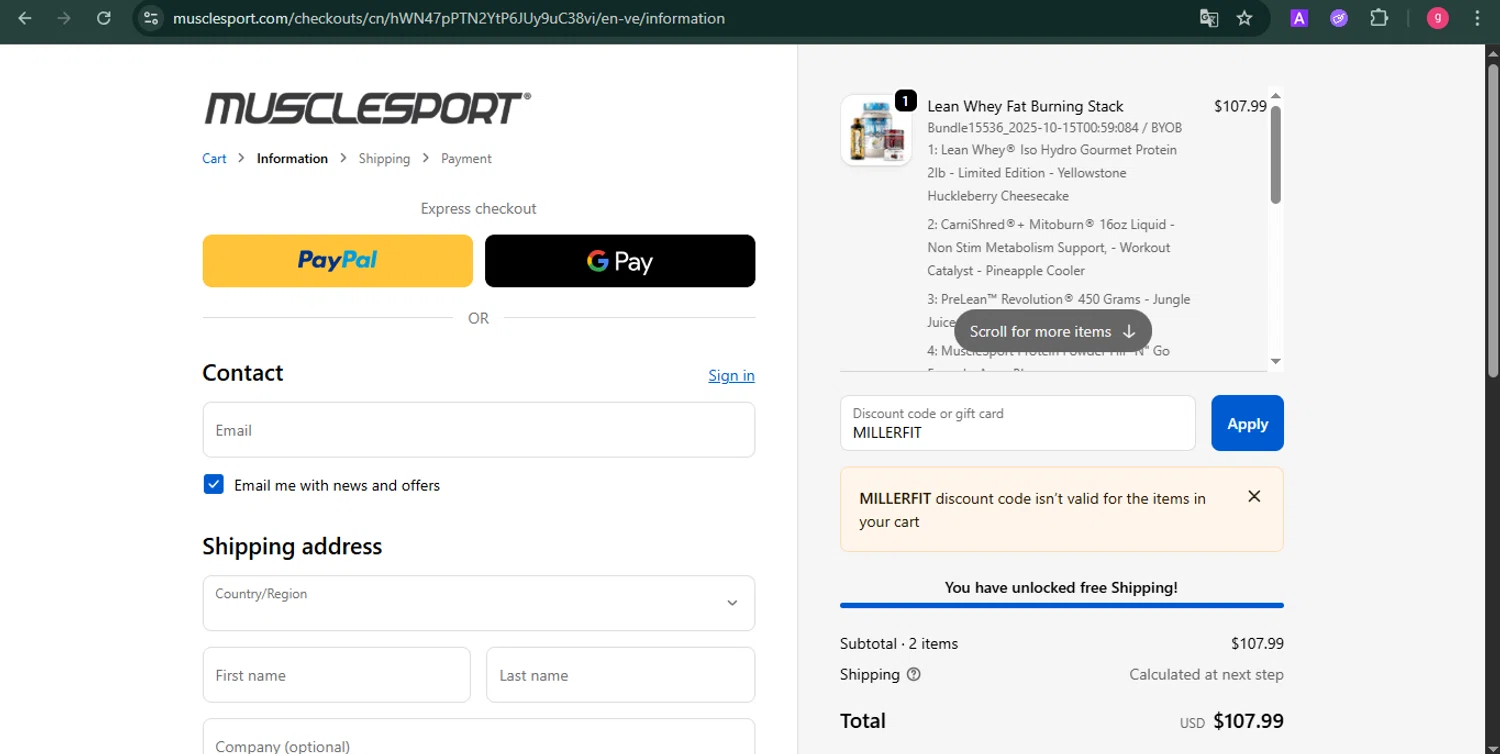Reload the checkout page
The image size is (1500, 754).
pyautogui.click(x=103, y=18)
